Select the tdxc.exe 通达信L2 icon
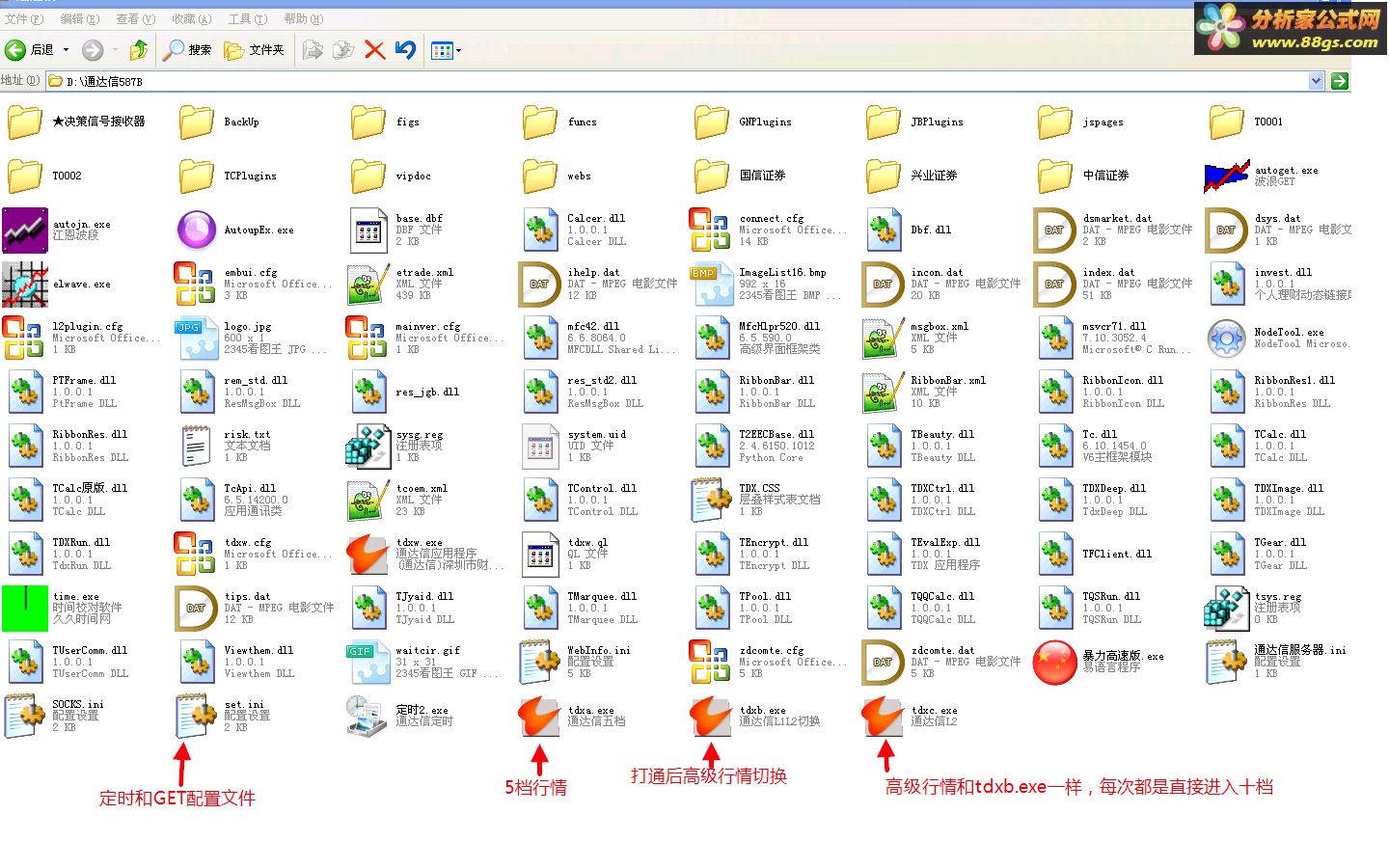This screenshot has height=868, width=1389. coord(883,716)
